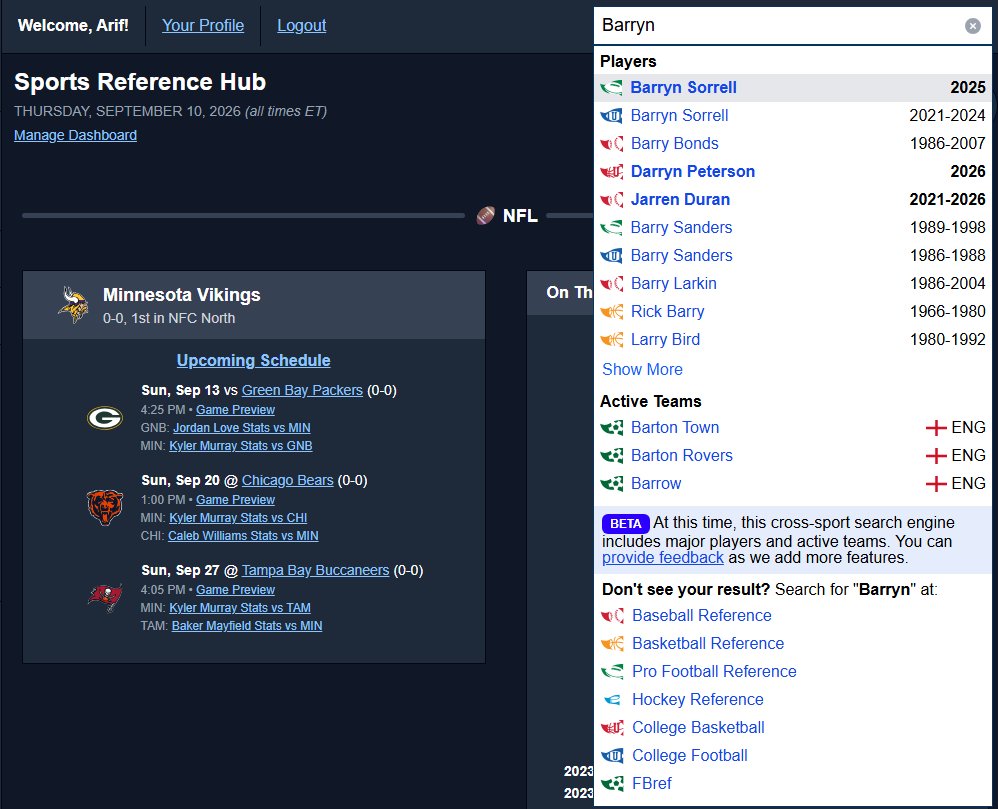Viewport: 998px width, 809px height.
Task: Open Game Preview for Sep 13 game
Action: pos(235,410)
